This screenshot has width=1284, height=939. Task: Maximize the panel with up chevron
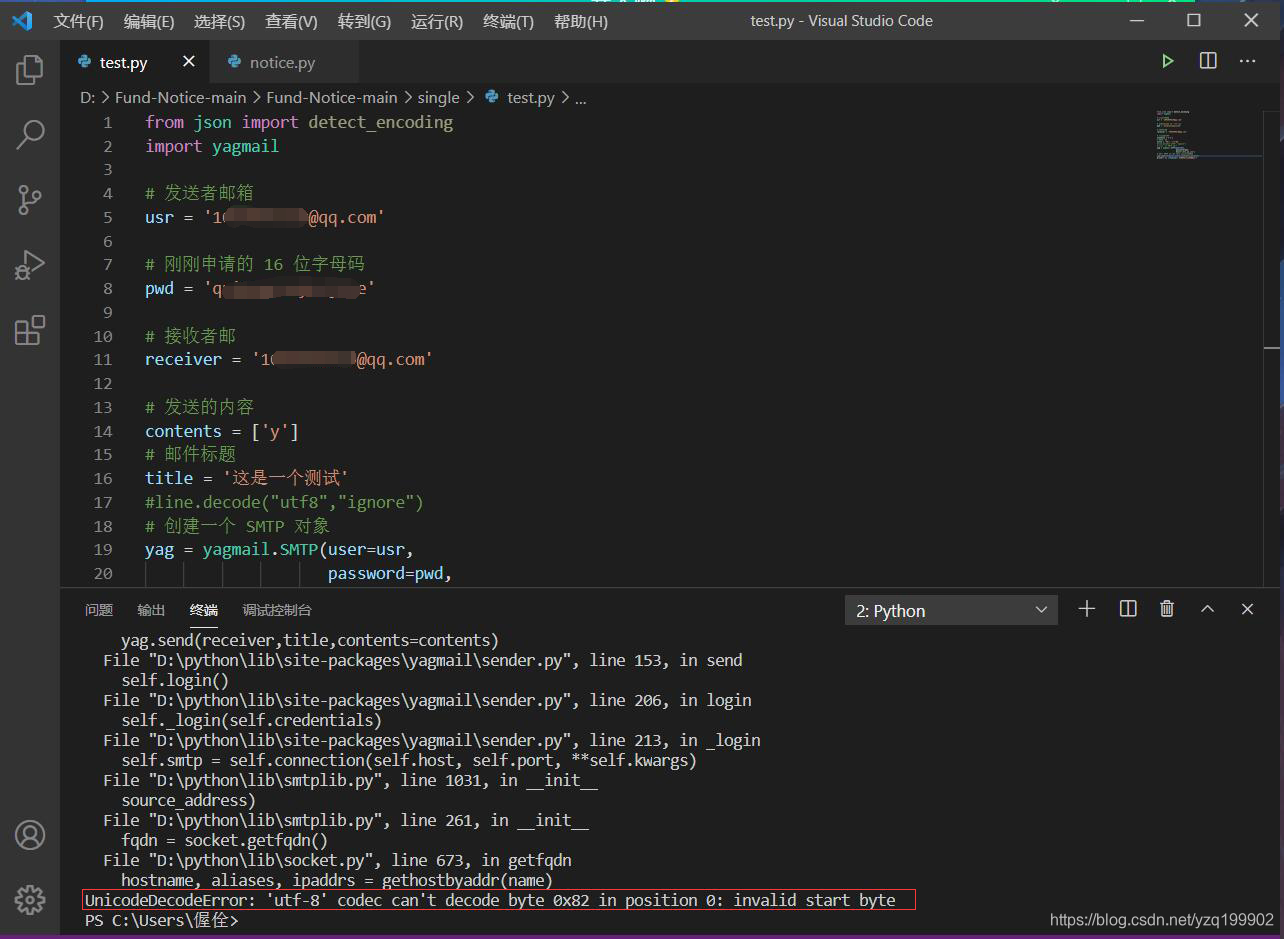pos(1207,609)
